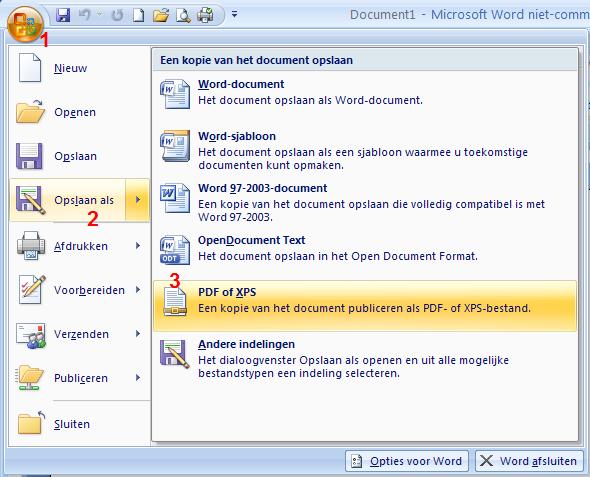Click the Andere indelingen floppy-pencil icon
Screen dimensions: 590x477
[175, 354]
